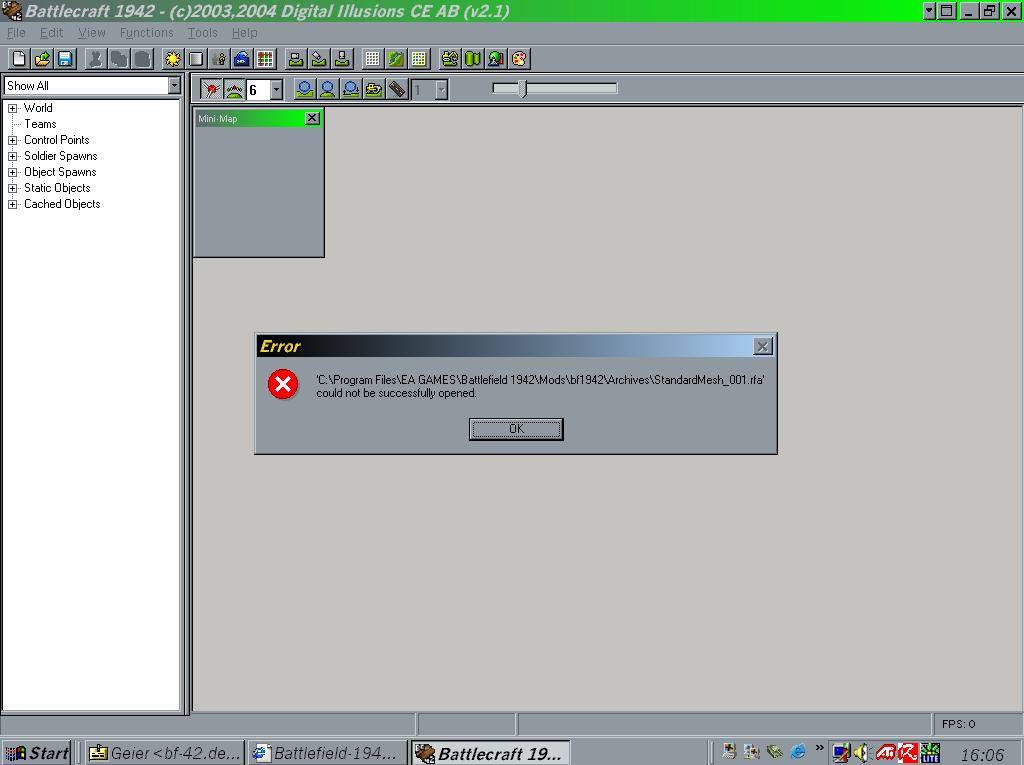
Task: Click OK in the Error dialog
Action: point(516,429)
